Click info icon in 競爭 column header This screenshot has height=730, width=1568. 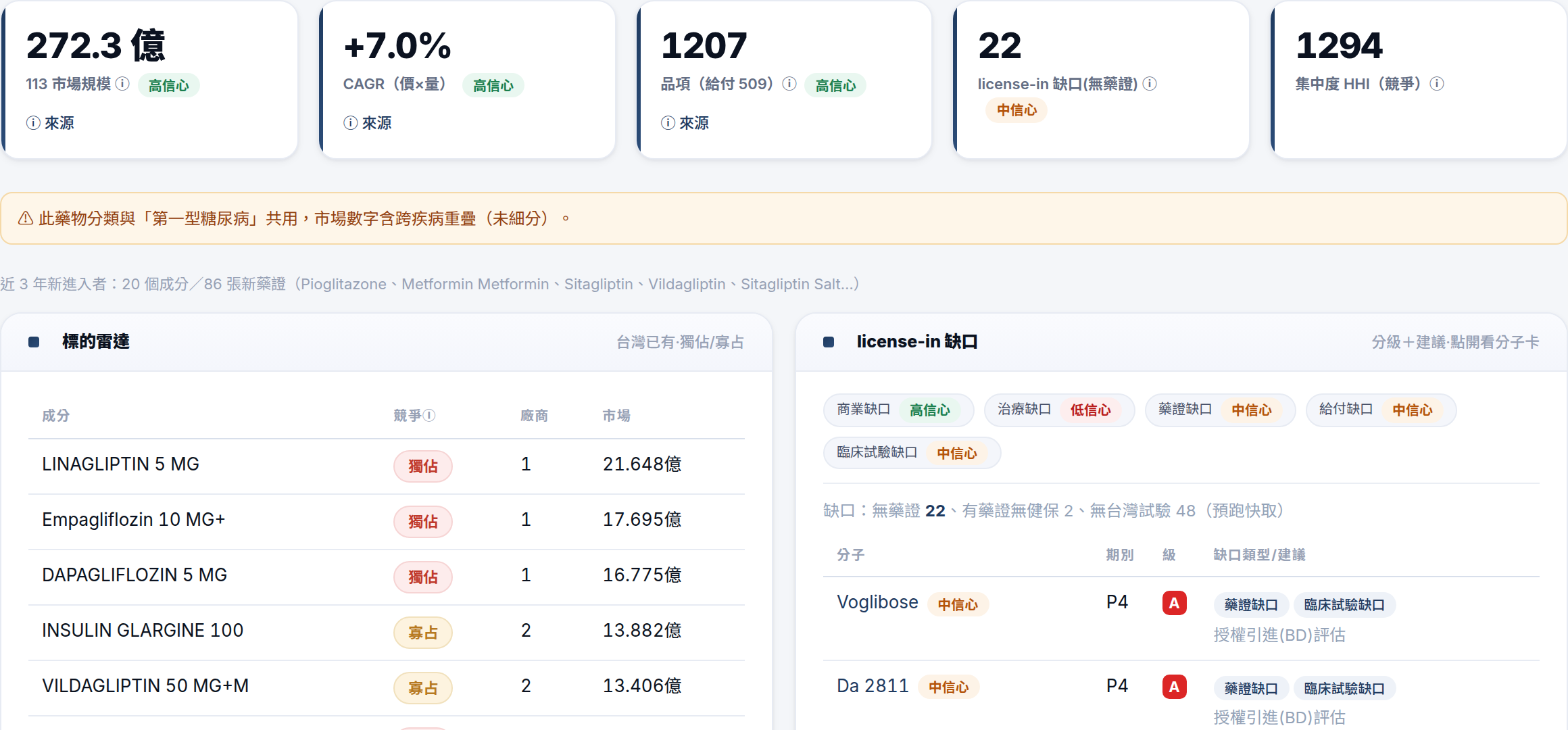coord(429,415)
